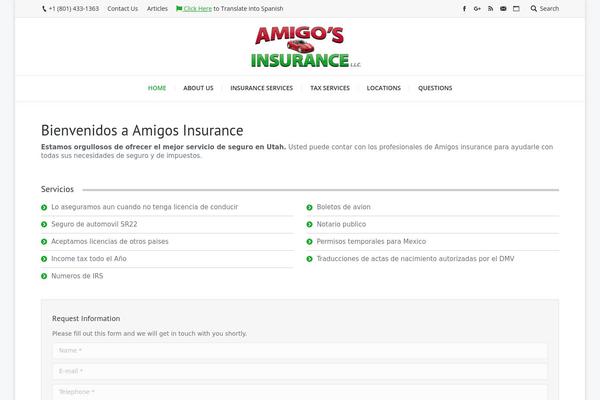
Task: Click the green flag translate icon
Action: [x=179, y=8]
